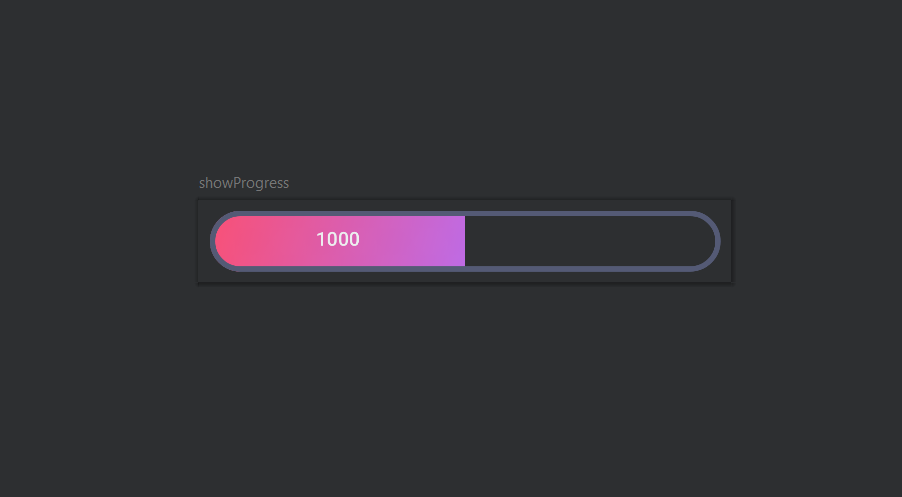Click the first digit of the 1000 value
This screenshot has width=902, height=497.
320,239
